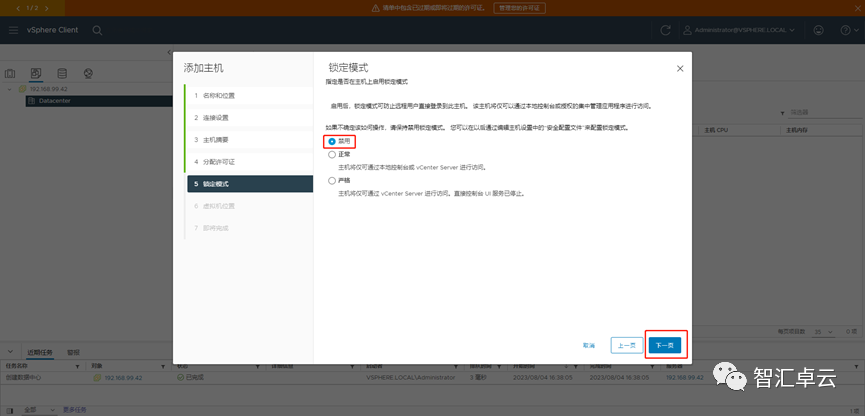Switch to VMs and Templates inventory view
The height and width of the screenshot is (416, 865).
pos(36,73)
